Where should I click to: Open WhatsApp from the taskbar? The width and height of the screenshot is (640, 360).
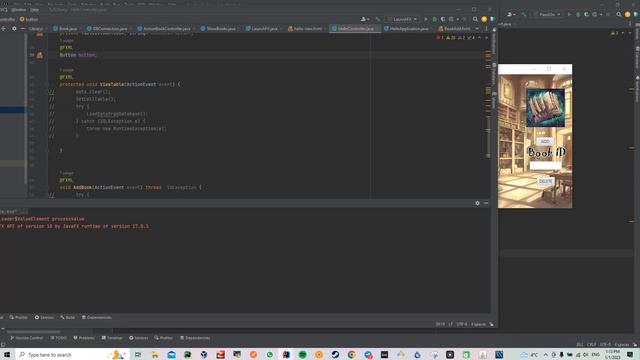coord(270,354)
